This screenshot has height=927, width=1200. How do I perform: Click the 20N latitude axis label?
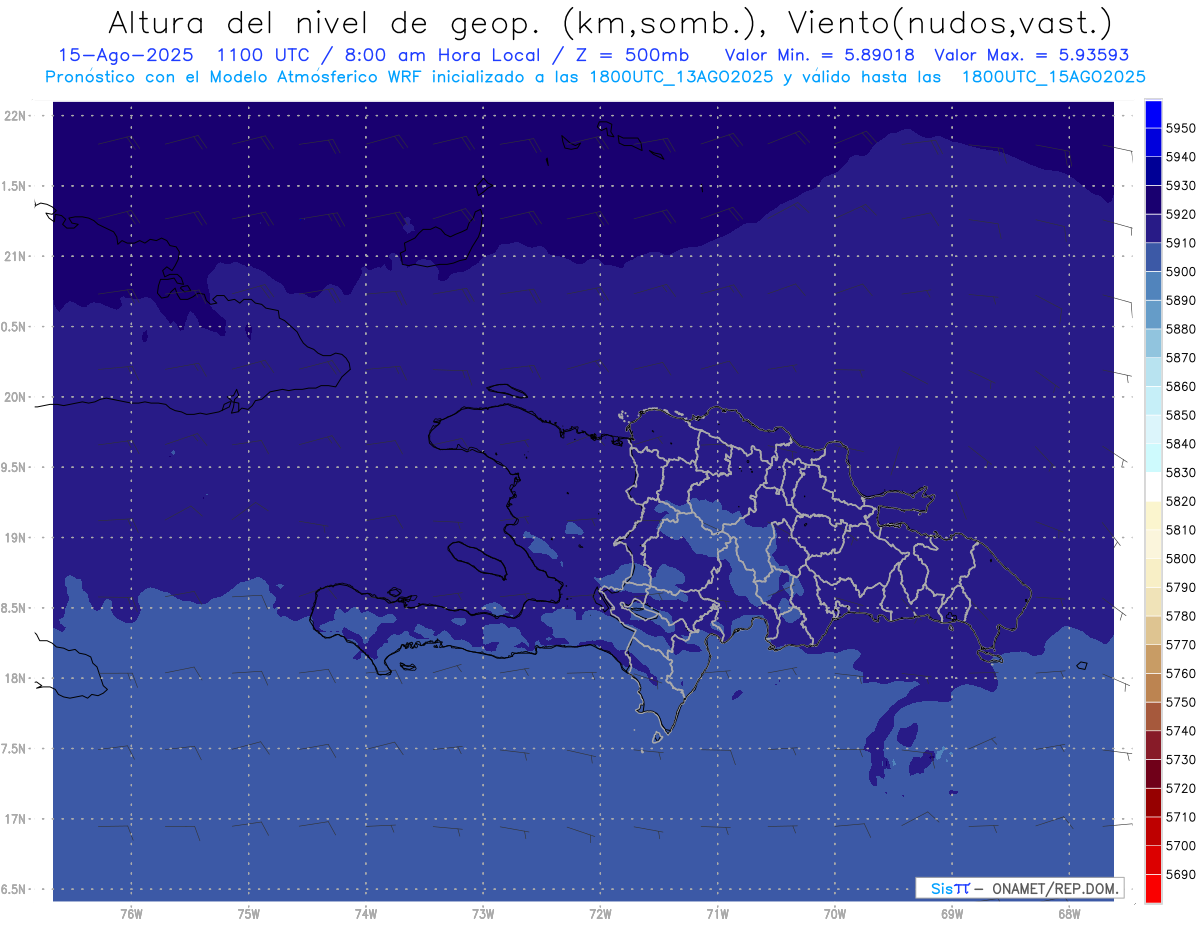17,397
